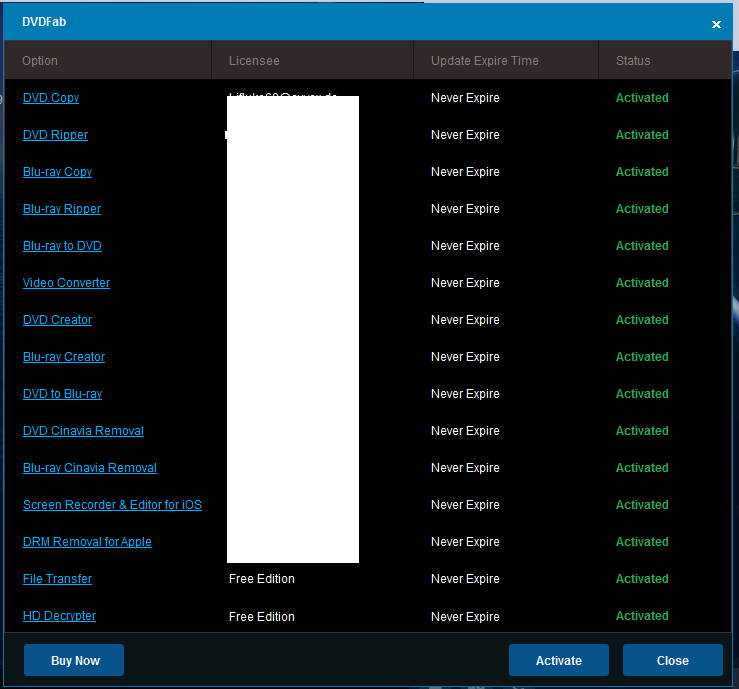Click the Activate button
The image size is (739, 689).
[559, 660]
